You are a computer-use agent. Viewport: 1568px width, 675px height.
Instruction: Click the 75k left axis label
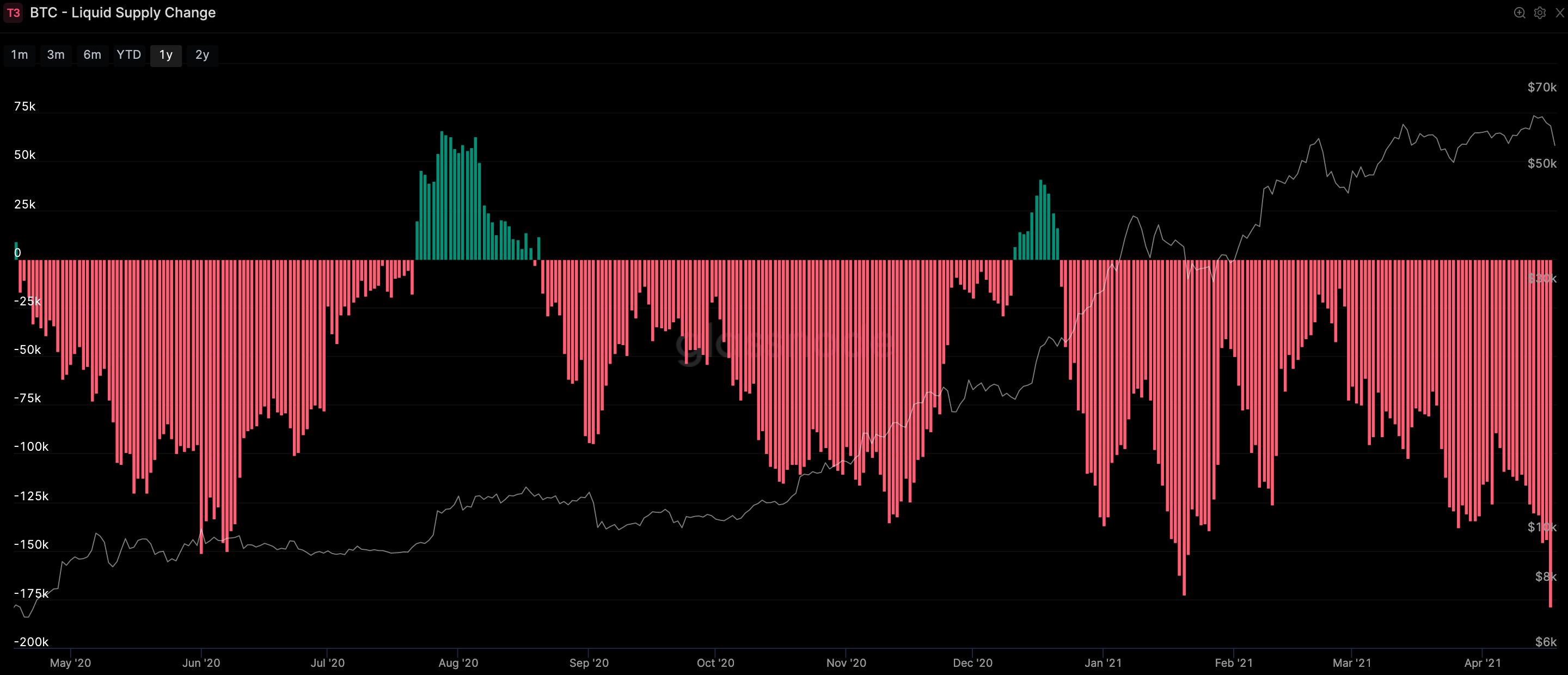coord(25,107)
